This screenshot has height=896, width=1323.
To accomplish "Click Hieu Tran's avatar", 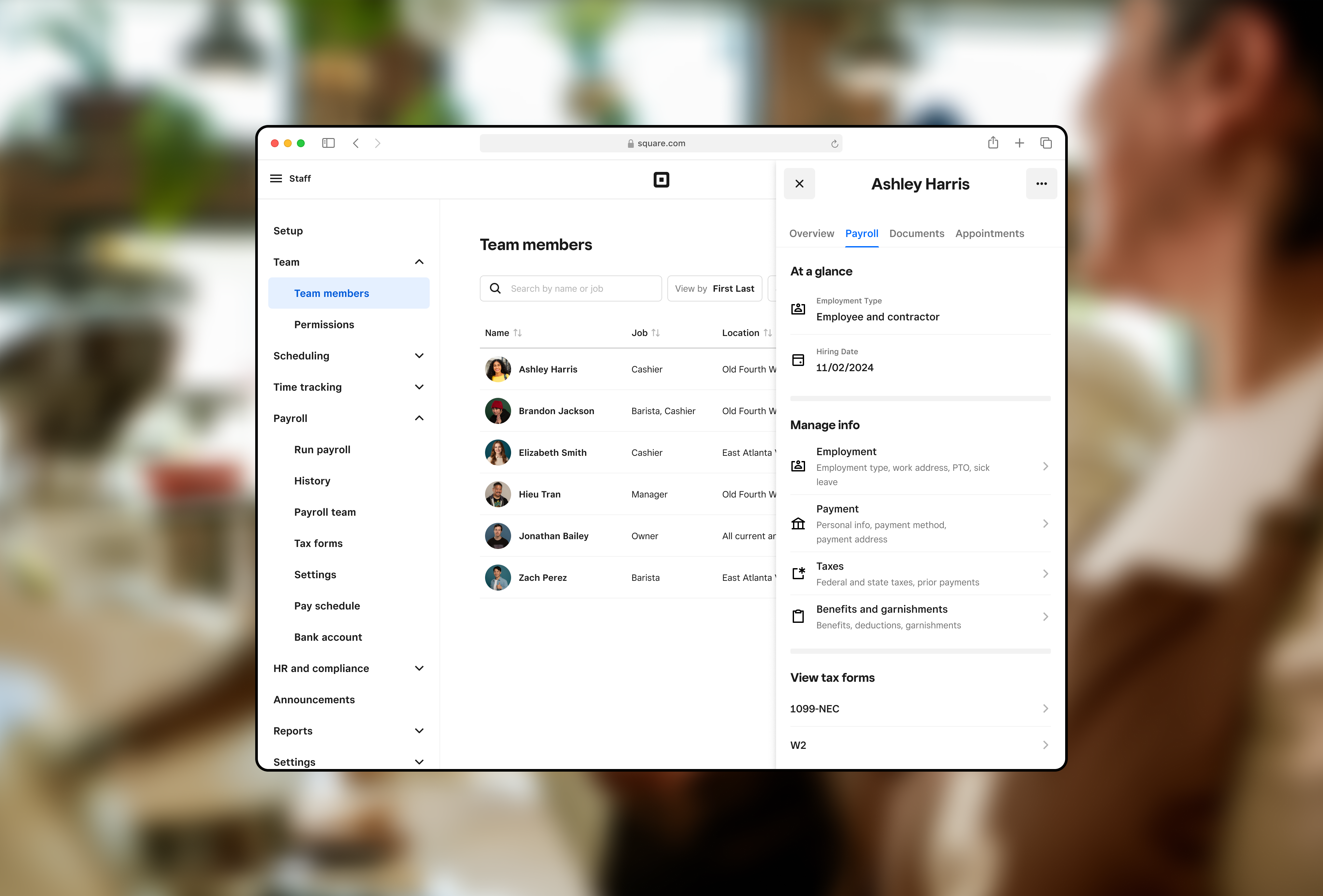I will click(x=497, y=494).
